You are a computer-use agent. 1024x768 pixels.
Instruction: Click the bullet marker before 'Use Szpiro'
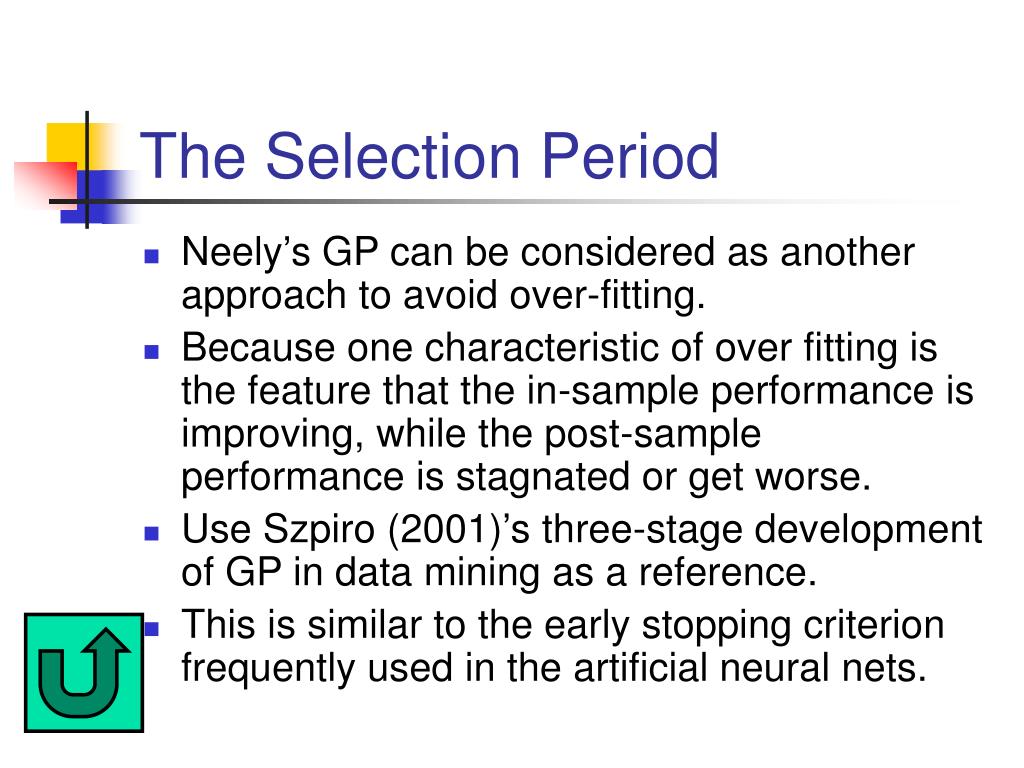click(152, 533)
